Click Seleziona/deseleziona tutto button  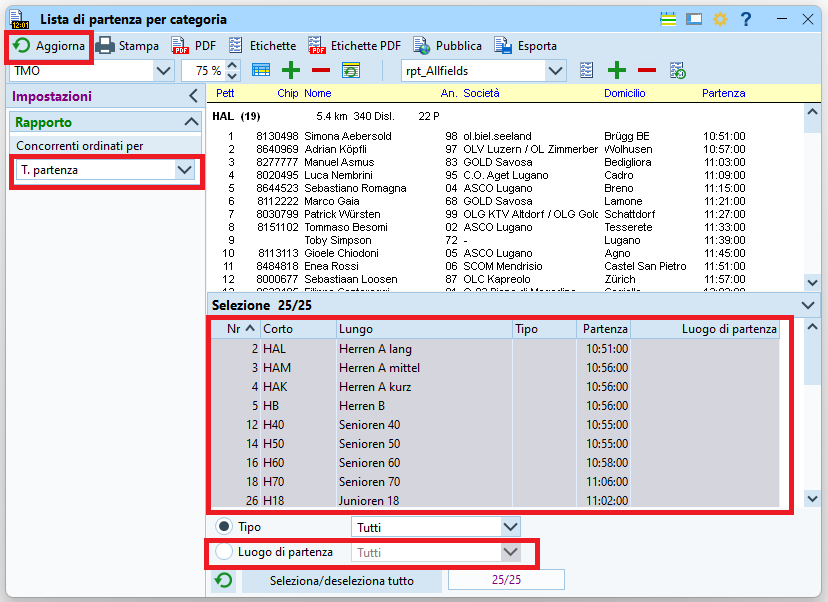point(342,581)
